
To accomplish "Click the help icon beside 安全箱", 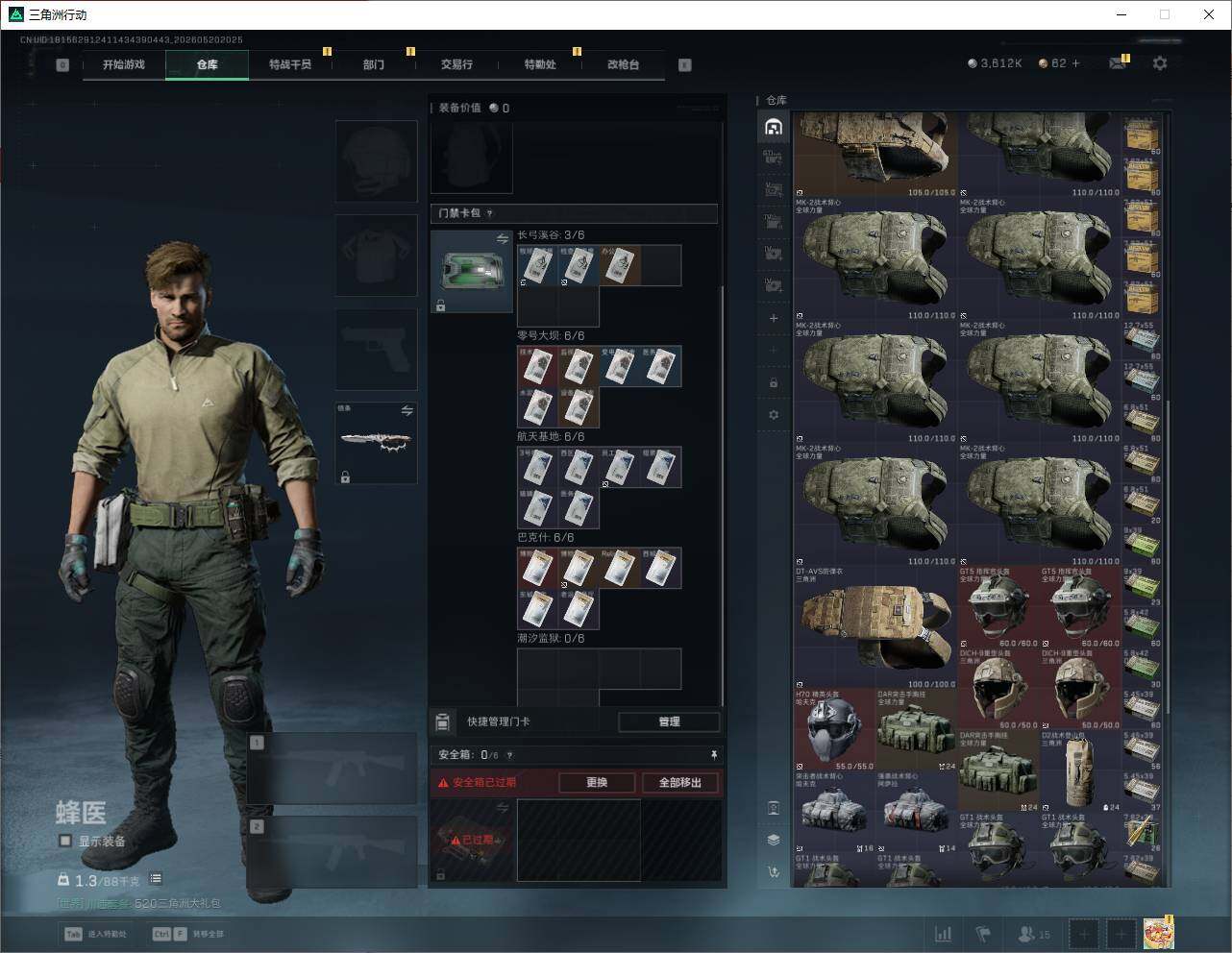I will tap(509, 755).
